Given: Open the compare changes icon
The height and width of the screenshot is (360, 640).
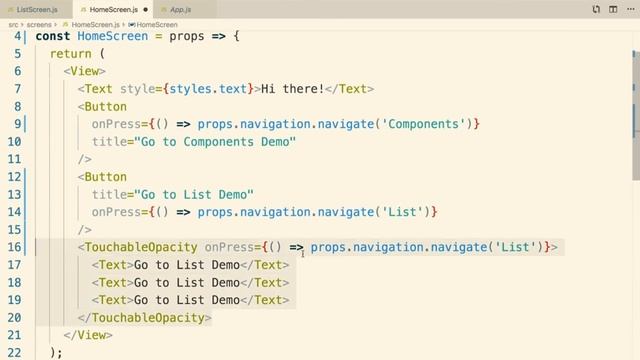Looking at the screenshot, I should 596,9.
